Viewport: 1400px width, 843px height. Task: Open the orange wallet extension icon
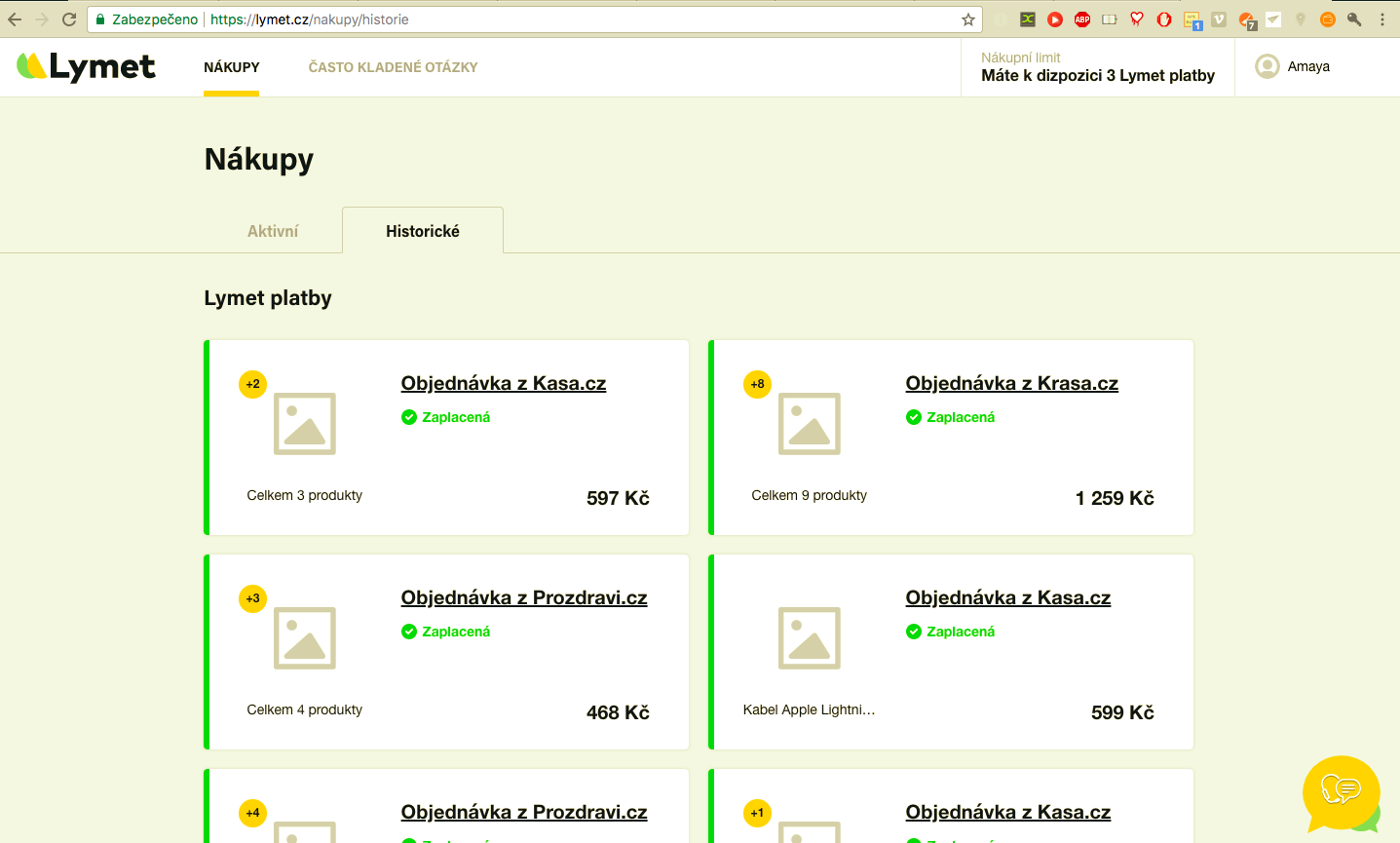click(1328, 19)
